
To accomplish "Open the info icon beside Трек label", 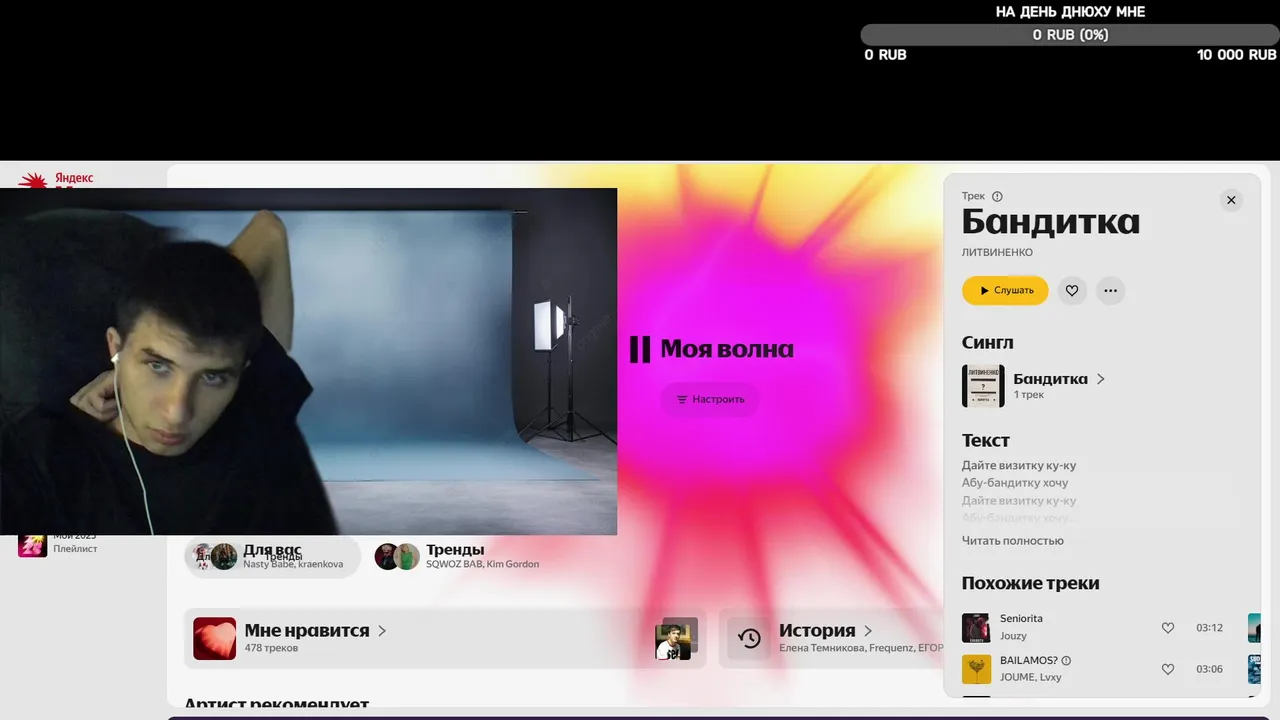I will click(x=997, y=197).
